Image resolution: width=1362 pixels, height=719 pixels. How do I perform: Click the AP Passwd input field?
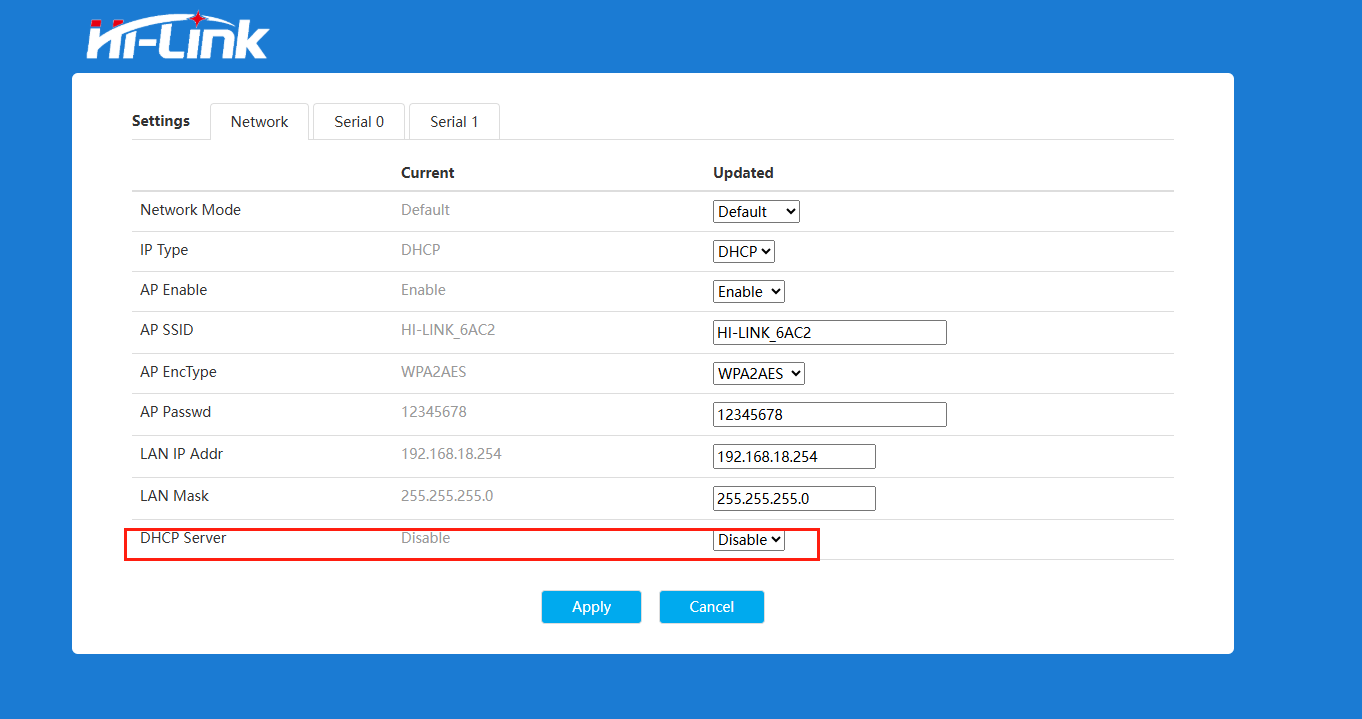[x=830, y=414]
